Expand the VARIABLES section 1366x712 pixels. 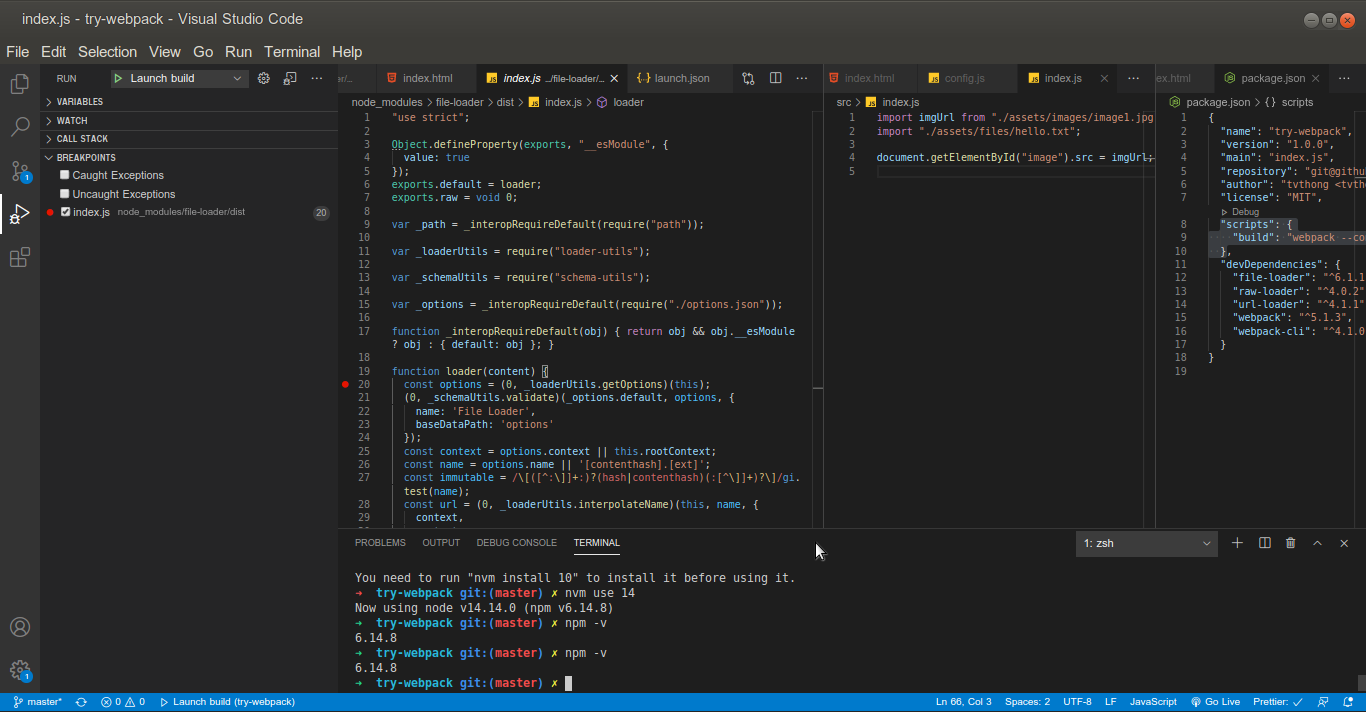(79, 102)
